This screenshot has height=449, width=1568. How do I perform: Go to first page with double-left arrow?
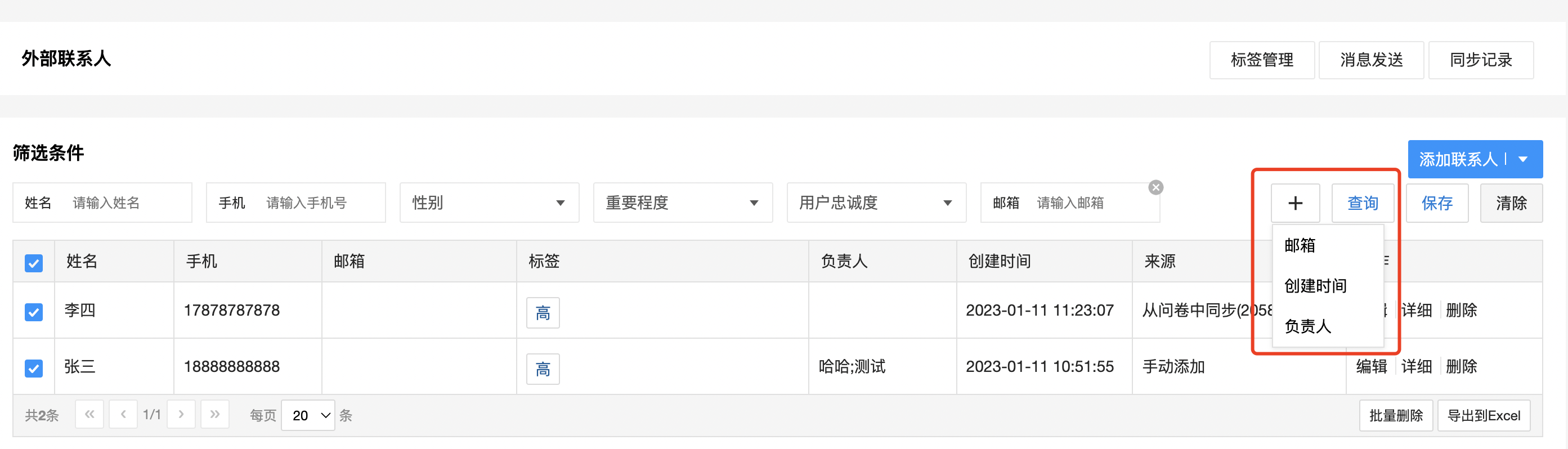89,414
